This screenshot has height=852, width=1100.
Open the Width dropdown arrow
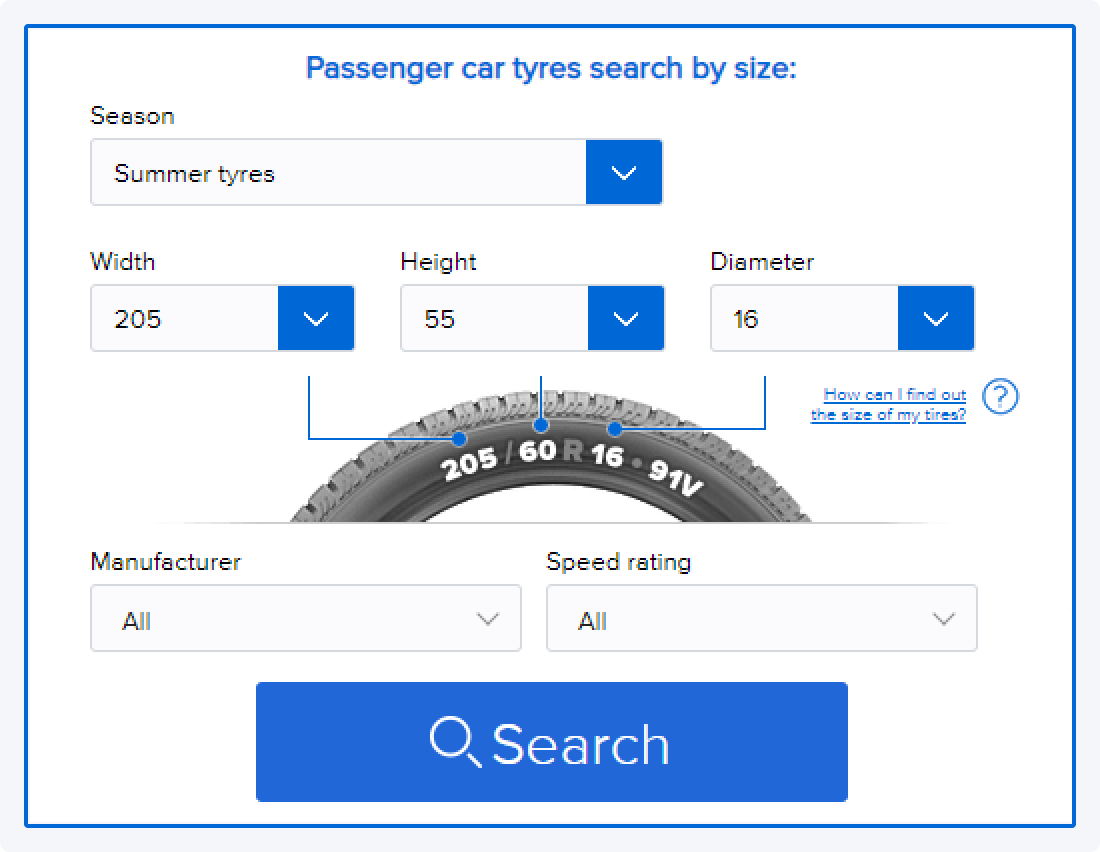316,319
